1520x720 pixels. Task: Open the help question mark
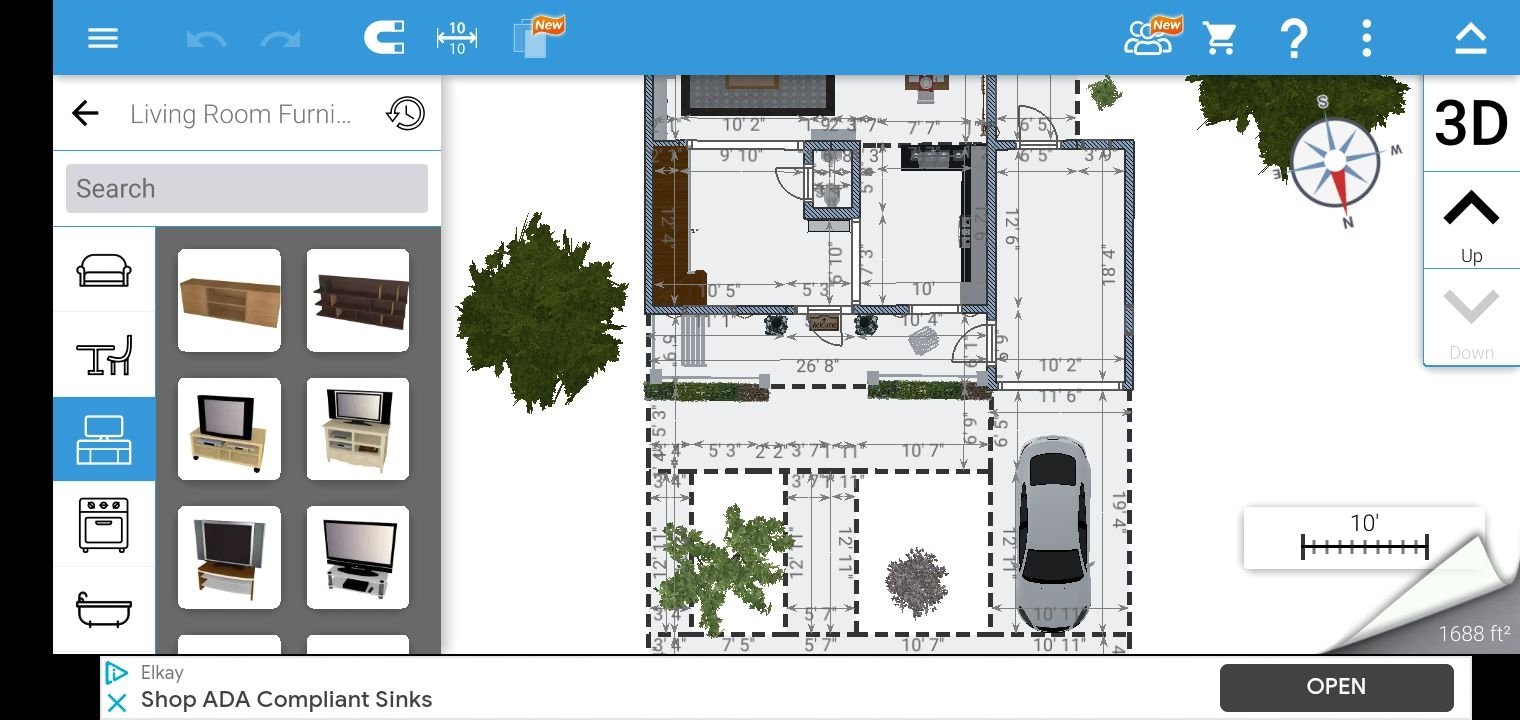(x=1294, y=37)
